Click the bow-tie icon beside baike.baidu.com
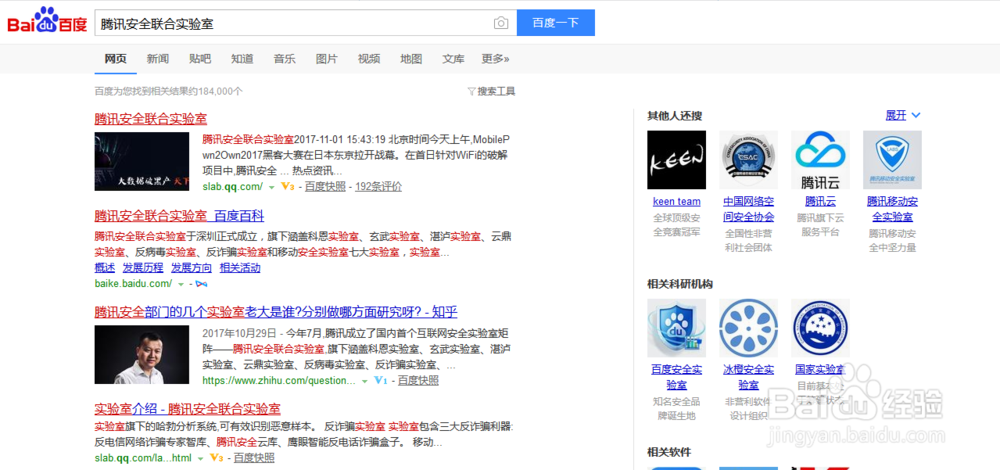This screenshot has height=470, width=1000. [201, 283]
